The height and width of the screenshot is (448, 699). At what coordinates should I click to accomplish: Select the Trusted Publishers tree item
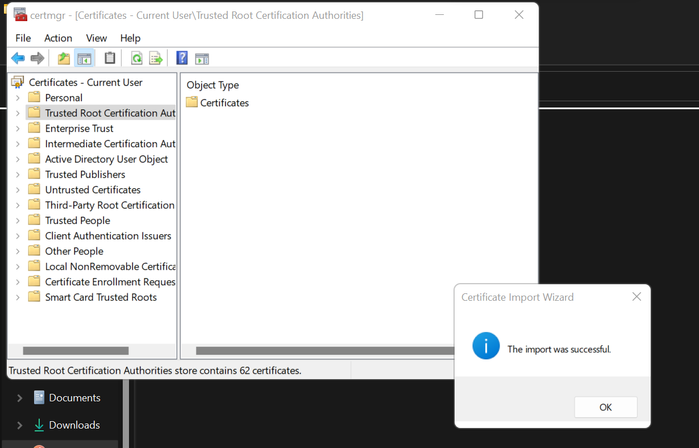pos(85,174)
